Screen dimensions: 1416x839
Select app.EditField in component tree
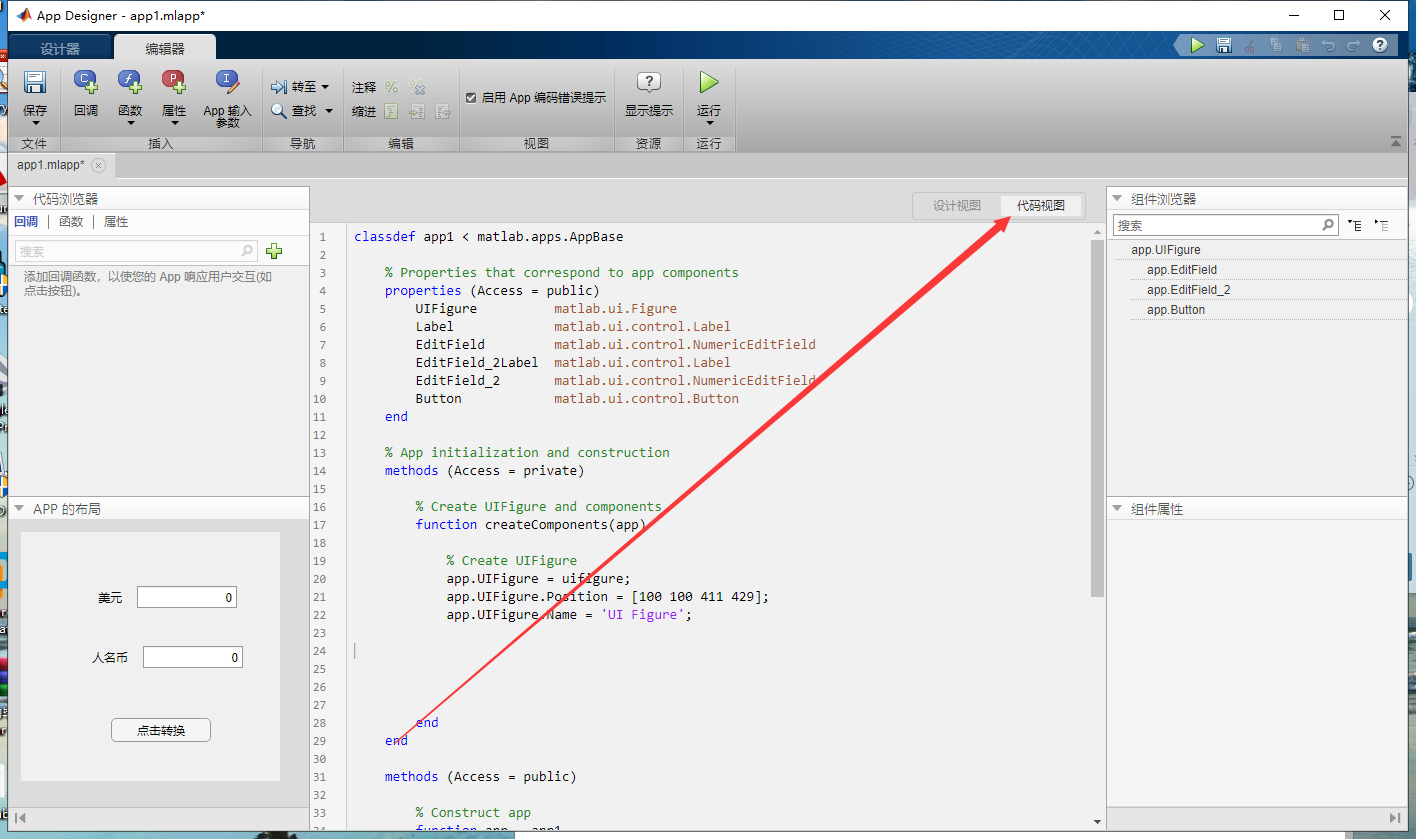click(1182, 270)
